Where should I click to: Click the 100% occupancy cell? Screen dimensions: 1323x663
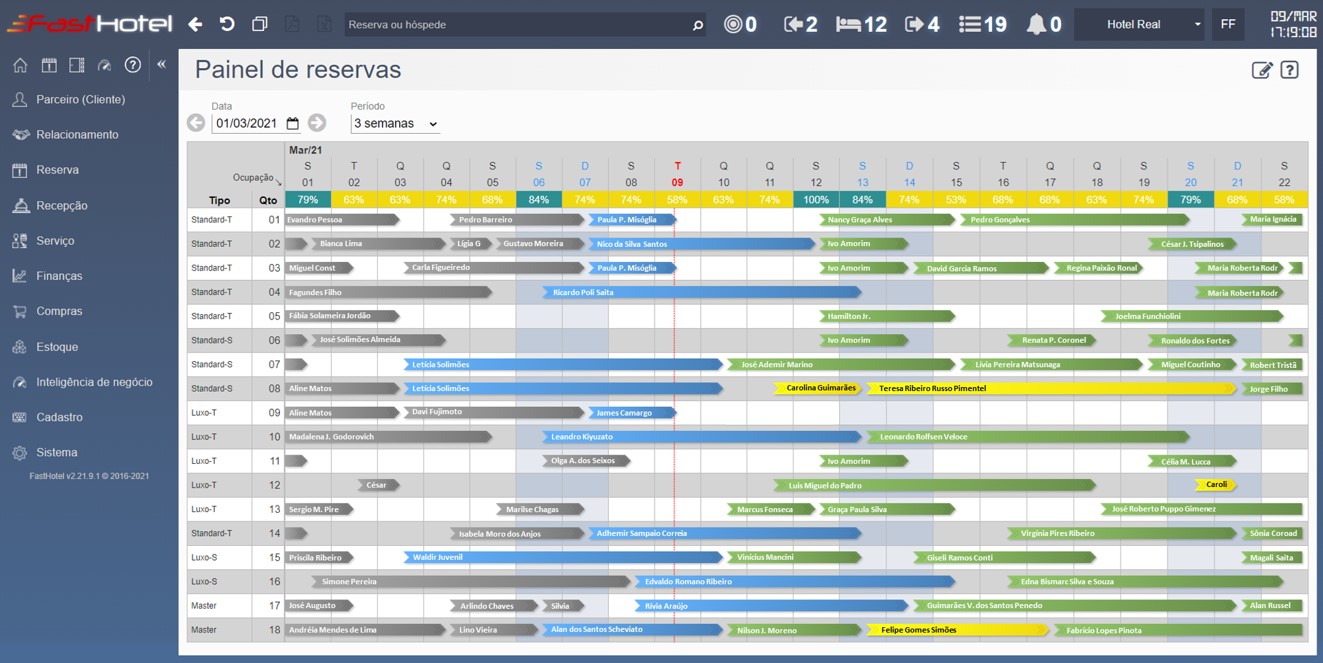(816, 200)
